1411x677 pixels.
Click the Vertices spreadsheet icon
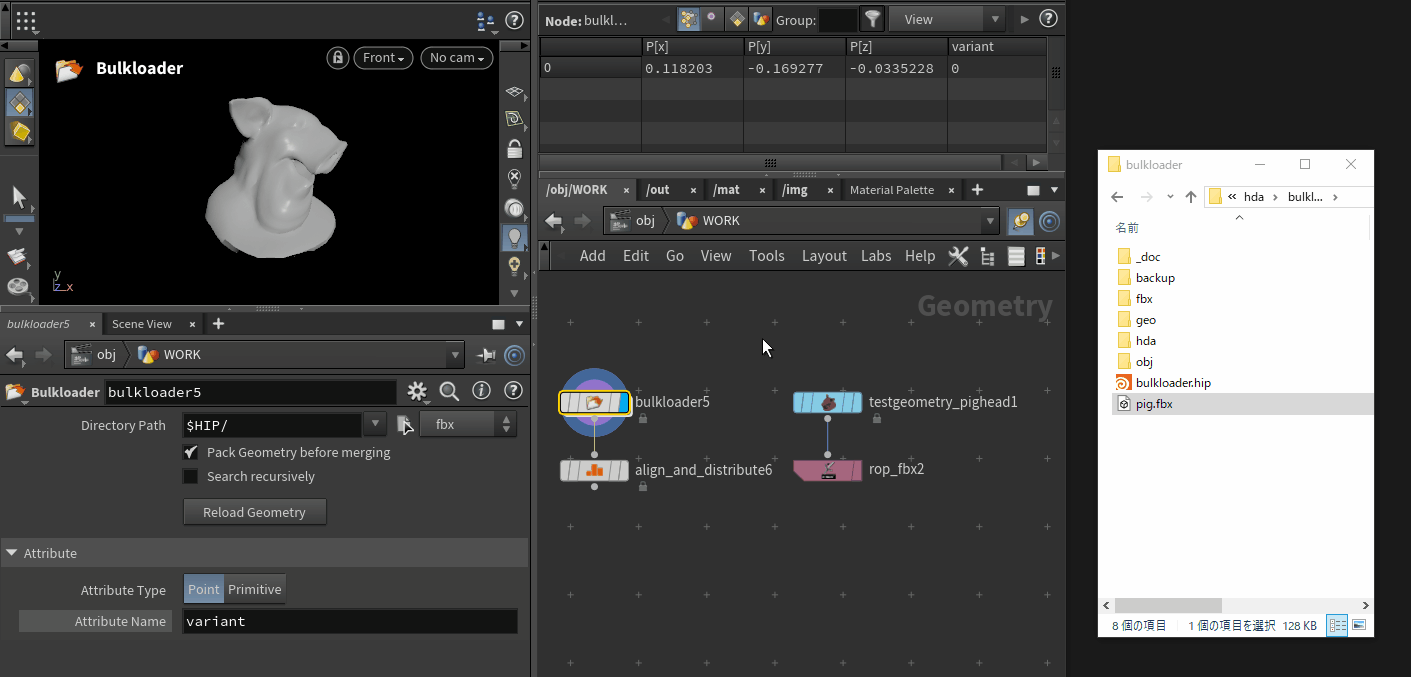point(712,18)
